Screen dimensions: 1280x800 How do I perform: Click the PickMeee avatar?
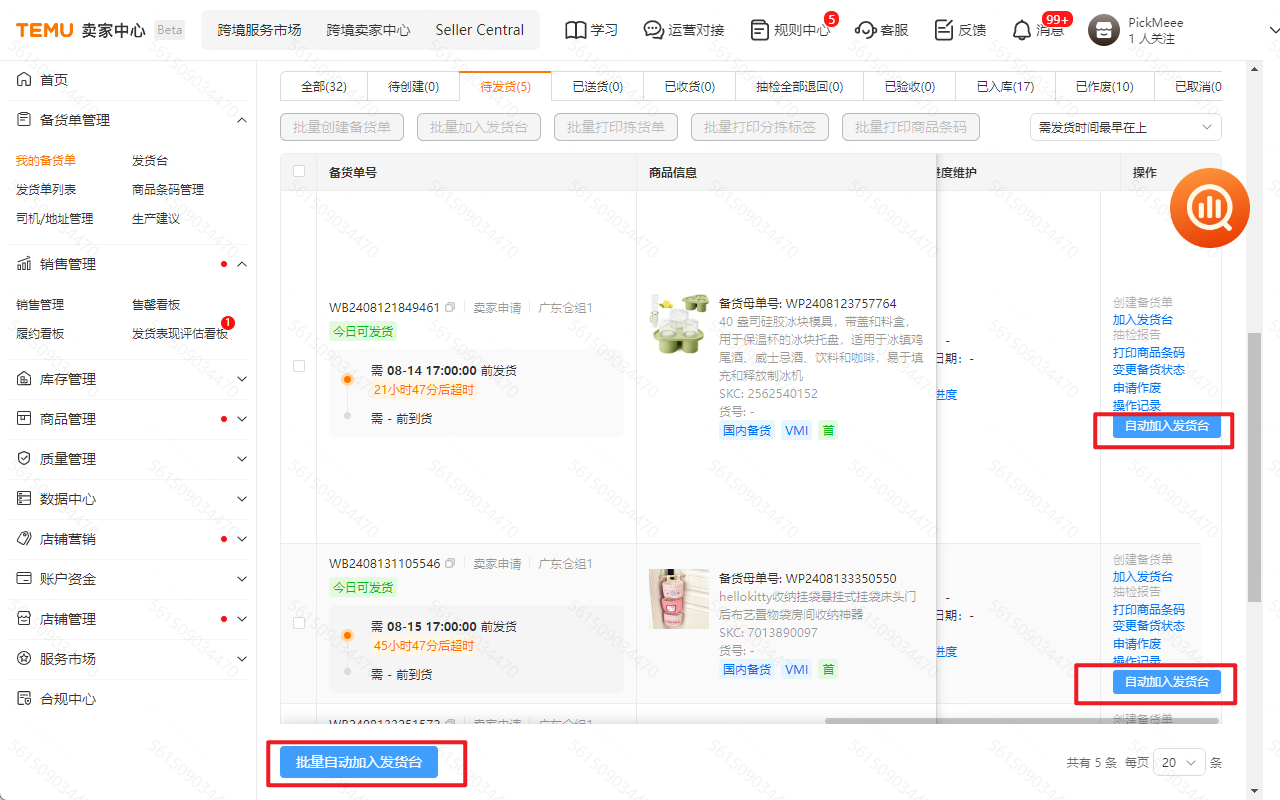tap(1104, 30)
